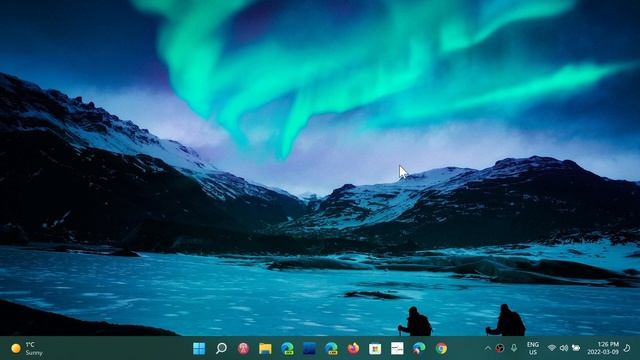Open the white tile app beside Store
The width and height of the screenshot is (640, 360).
[x=397, y=349]
